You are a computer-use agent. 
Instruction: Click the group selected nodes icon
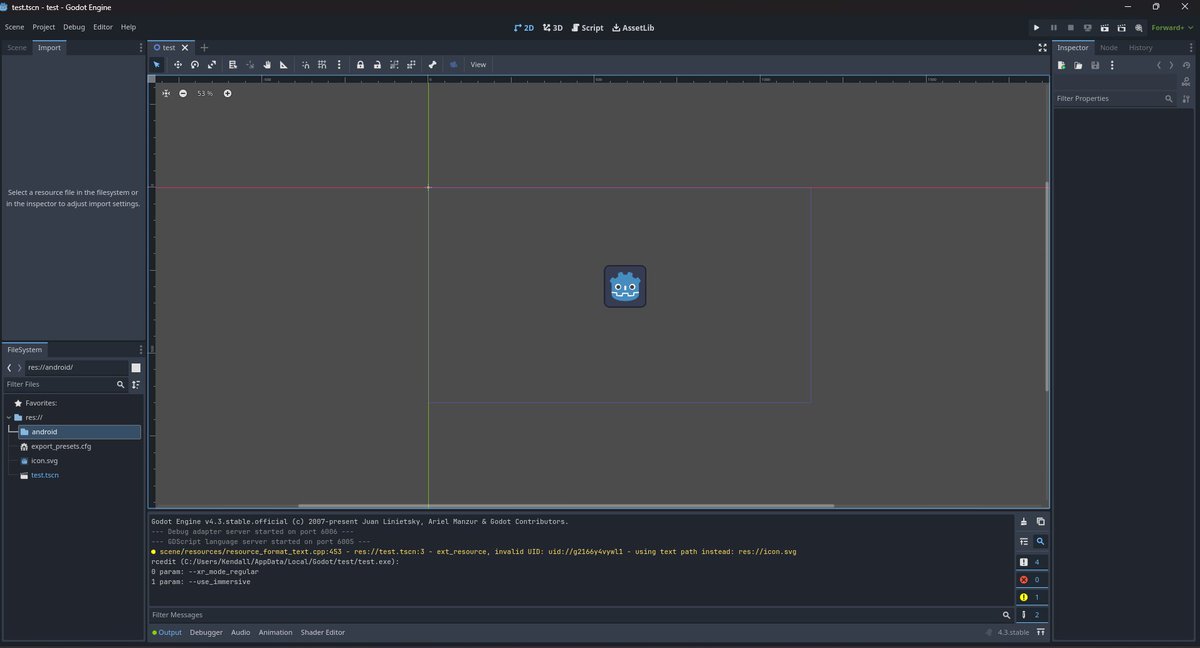pos(394,64)
